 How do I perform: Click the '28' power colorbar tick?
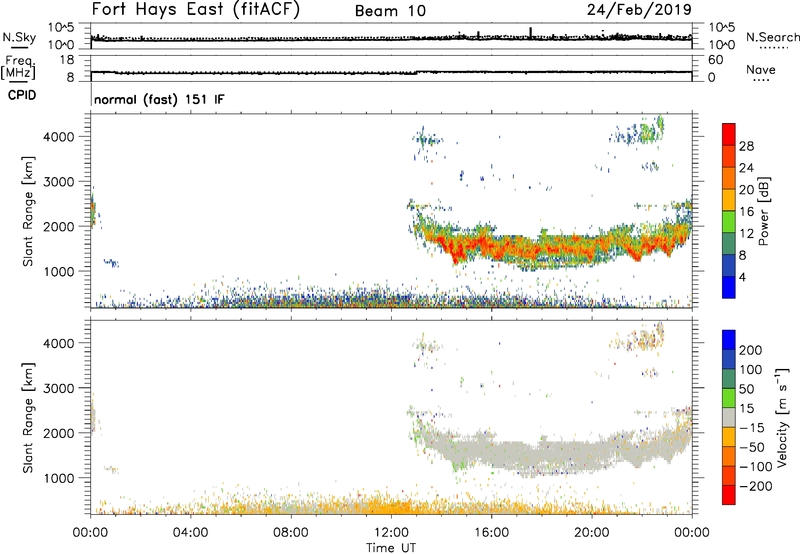coord(746,146)
